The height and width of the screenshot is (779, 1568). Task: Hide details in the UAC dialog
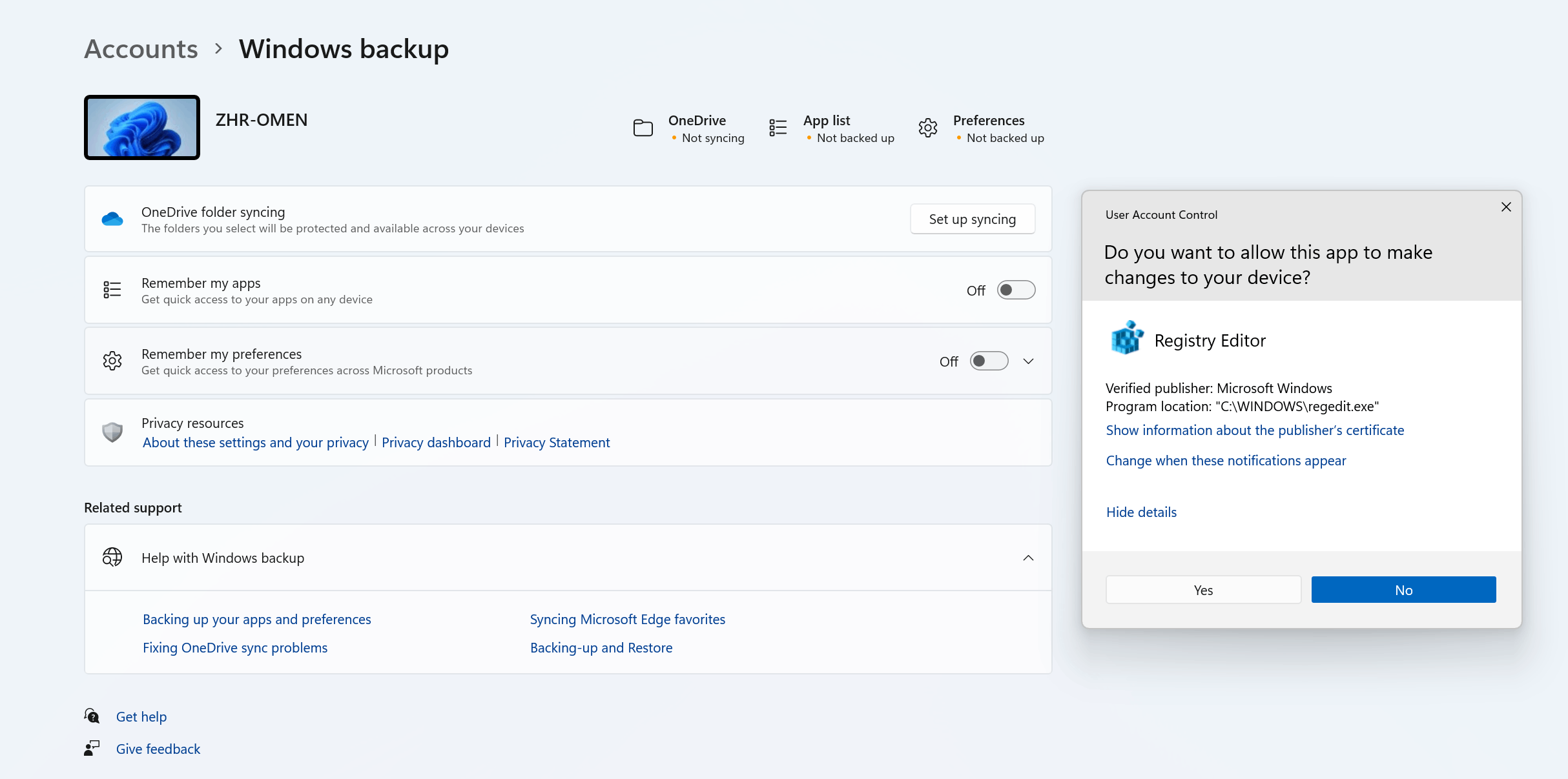1141,512
